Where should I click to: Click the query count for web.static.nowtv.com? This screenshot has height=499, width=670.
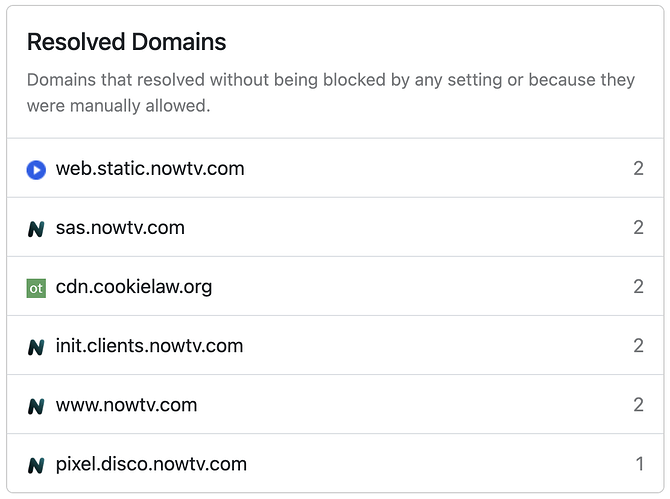pos(638,168)
